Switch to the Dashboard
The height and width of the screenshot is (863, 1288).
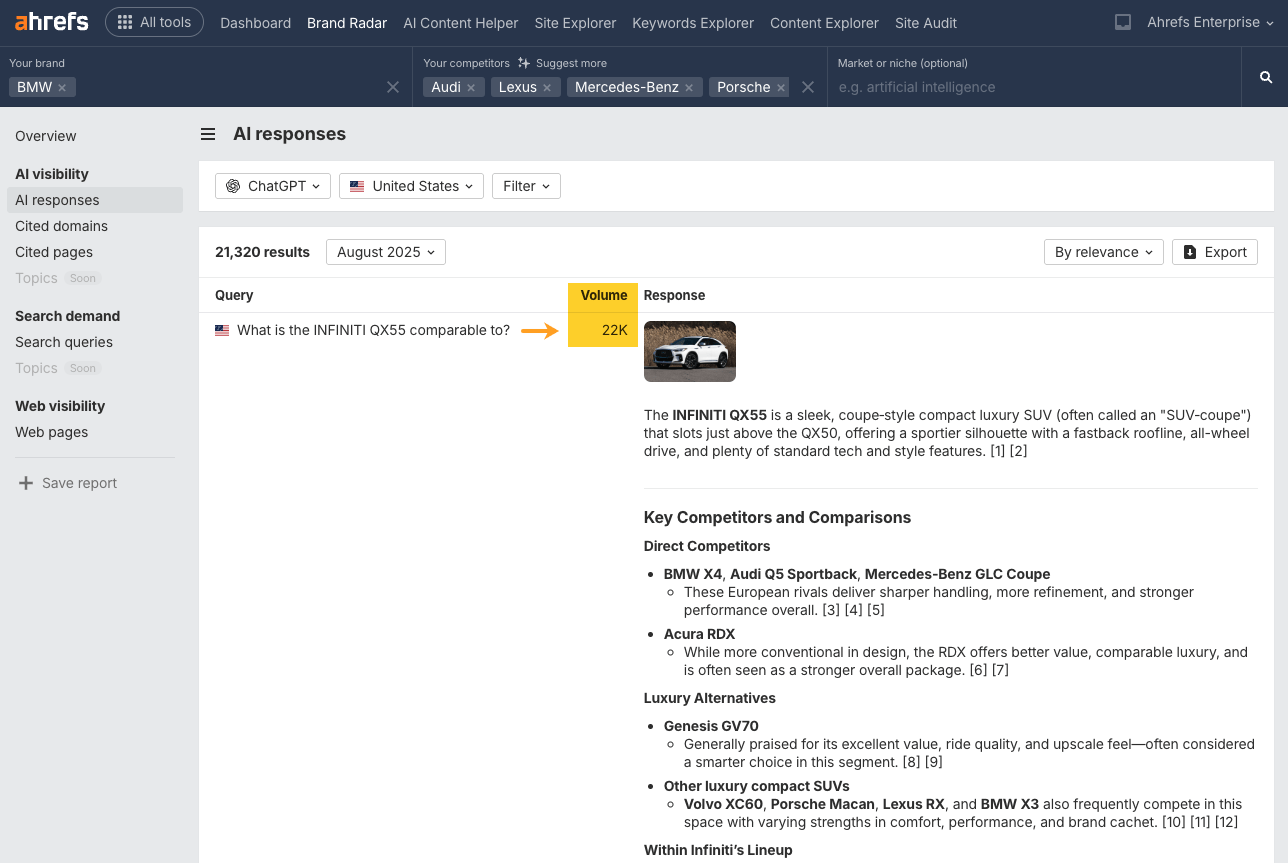point(255,22)
